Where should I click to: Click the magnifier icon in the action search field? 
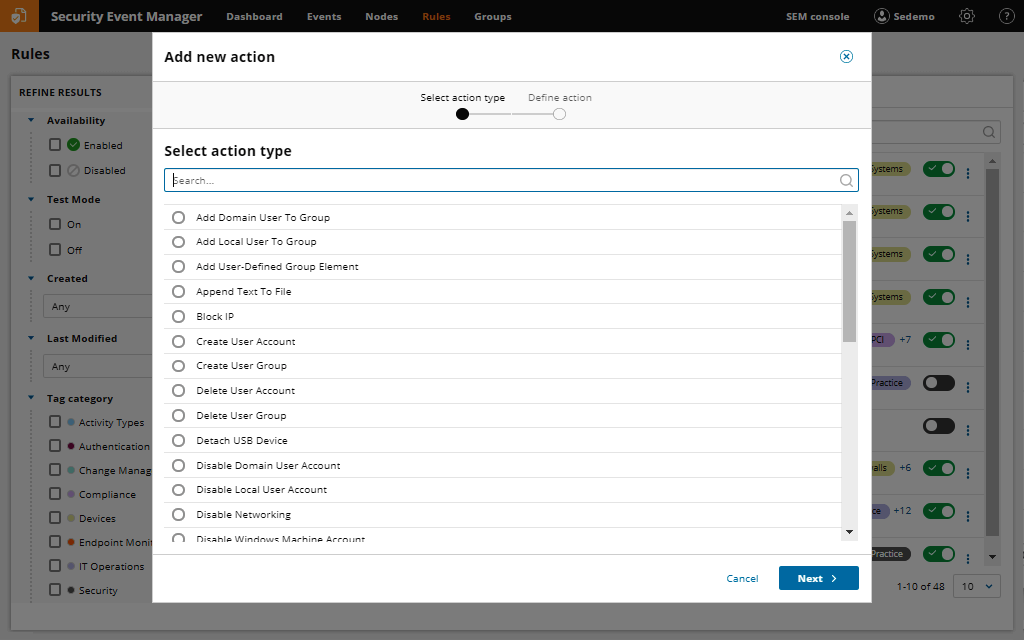tap(846, 180)
